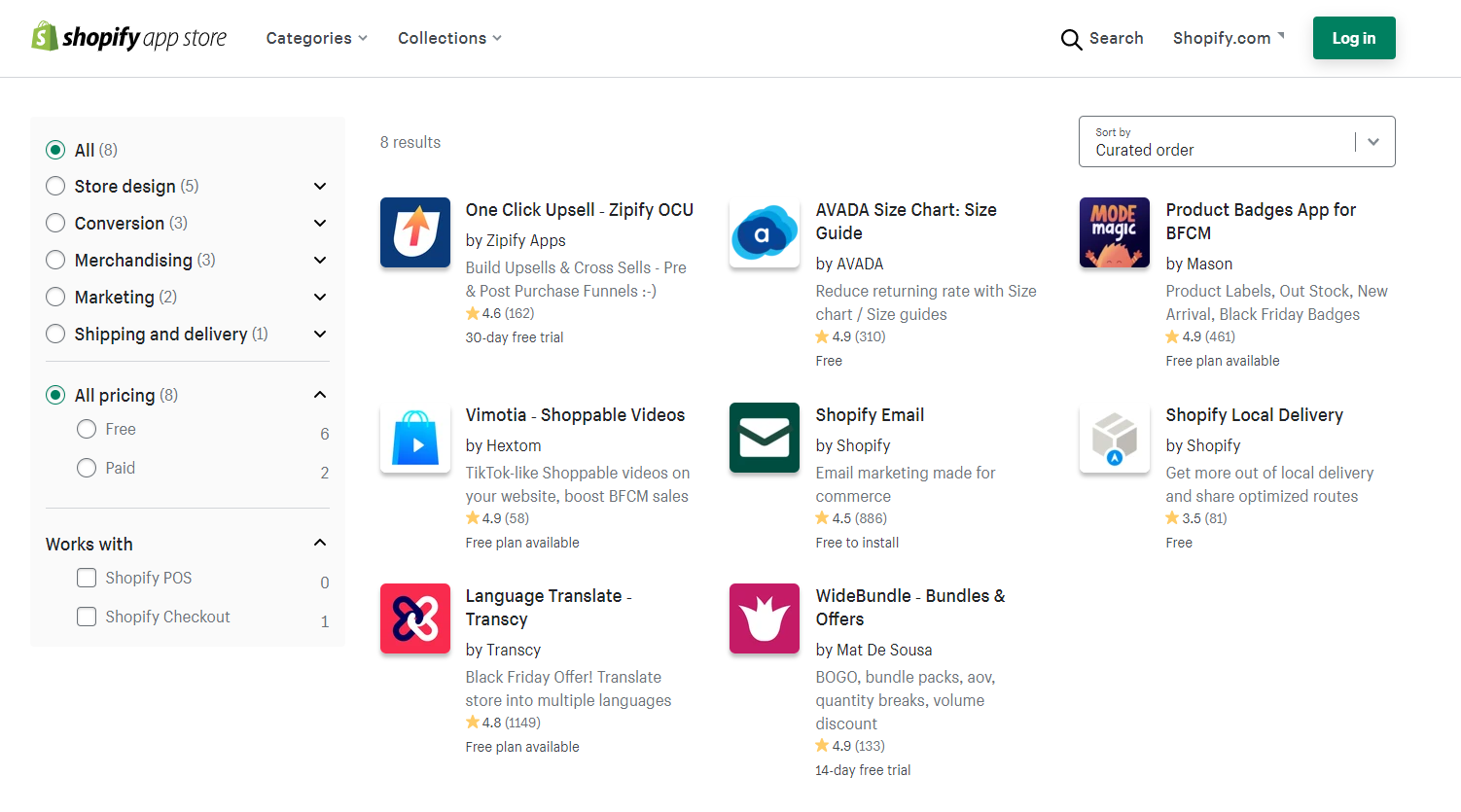Select the Free pricing option
The image size is (1461, 812).
(x=87, y=429)
